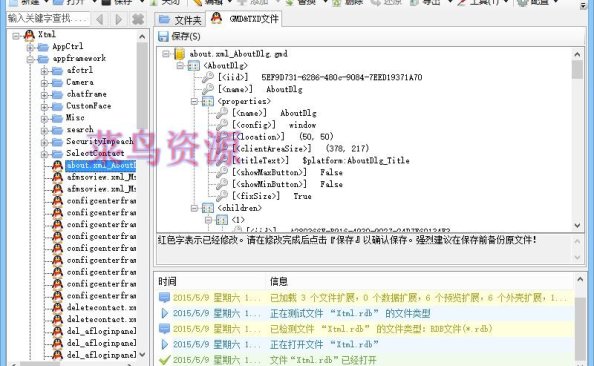The height and width of the screenshot is (366, 594).
Task: Click the AppCtrl folder icon
Action: [x=43, y=47]
